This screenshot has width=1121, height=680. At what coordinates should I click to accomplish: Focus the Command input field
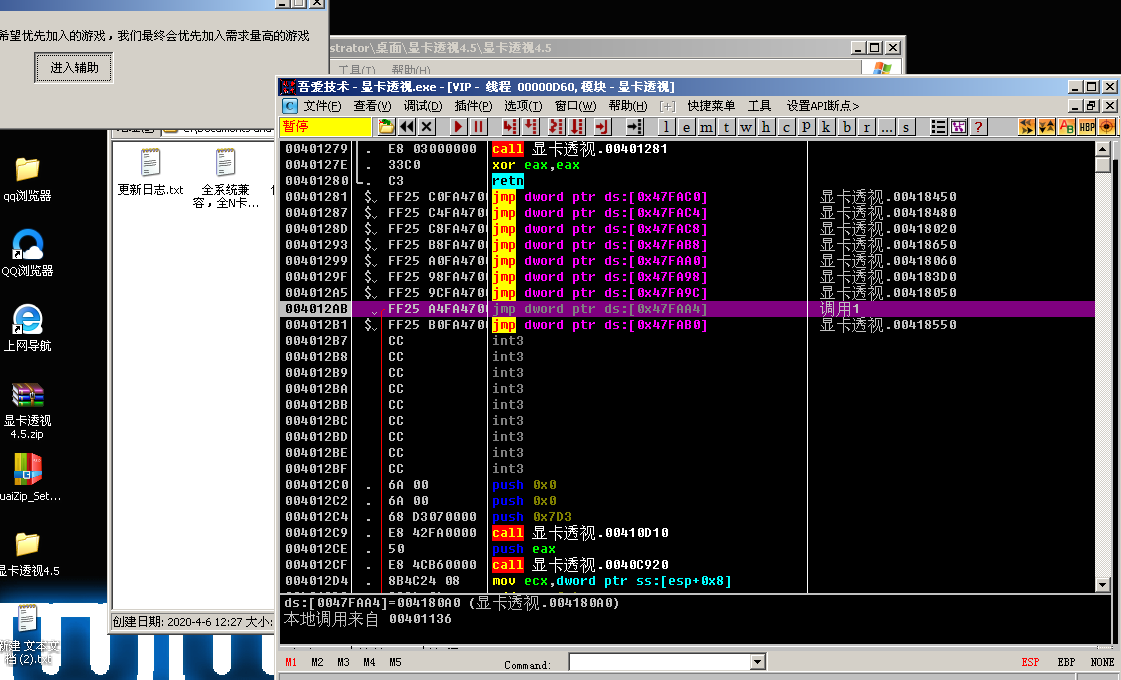tap(660, 662)
